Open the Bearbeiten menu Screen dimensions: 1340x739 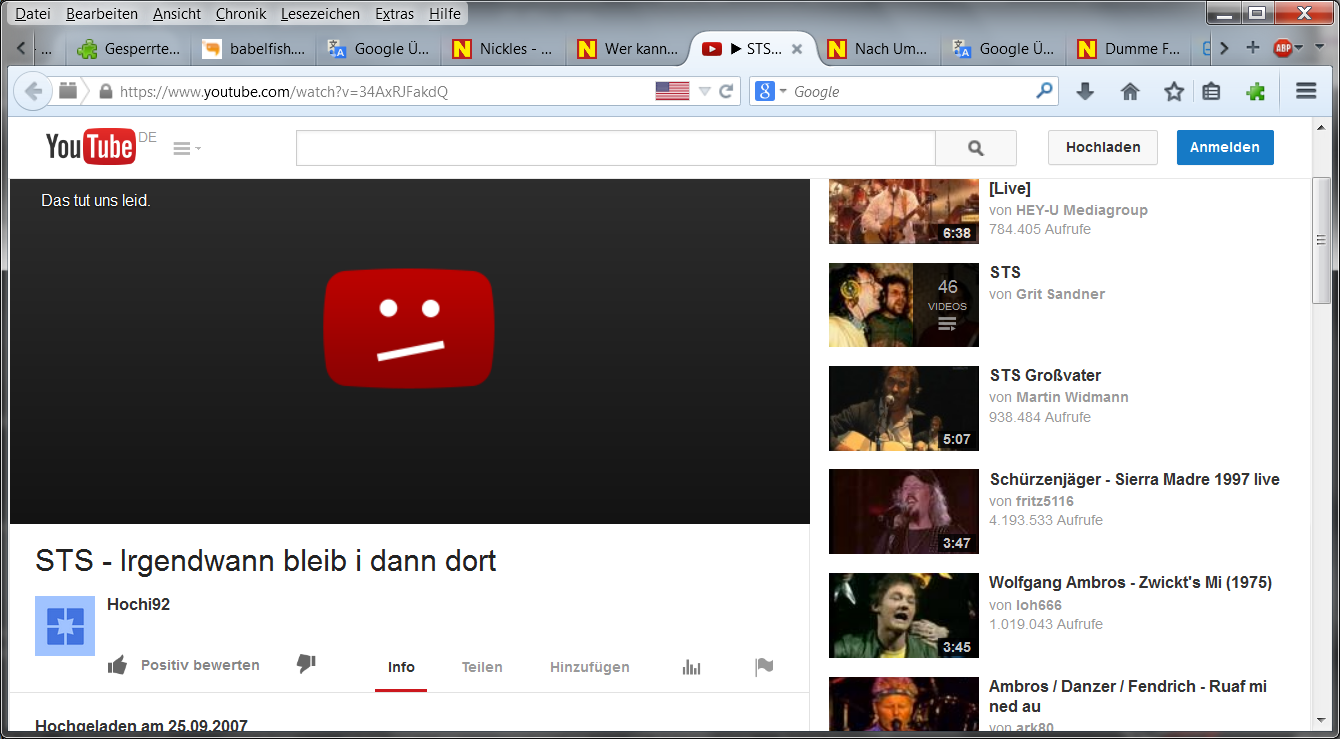102,14
